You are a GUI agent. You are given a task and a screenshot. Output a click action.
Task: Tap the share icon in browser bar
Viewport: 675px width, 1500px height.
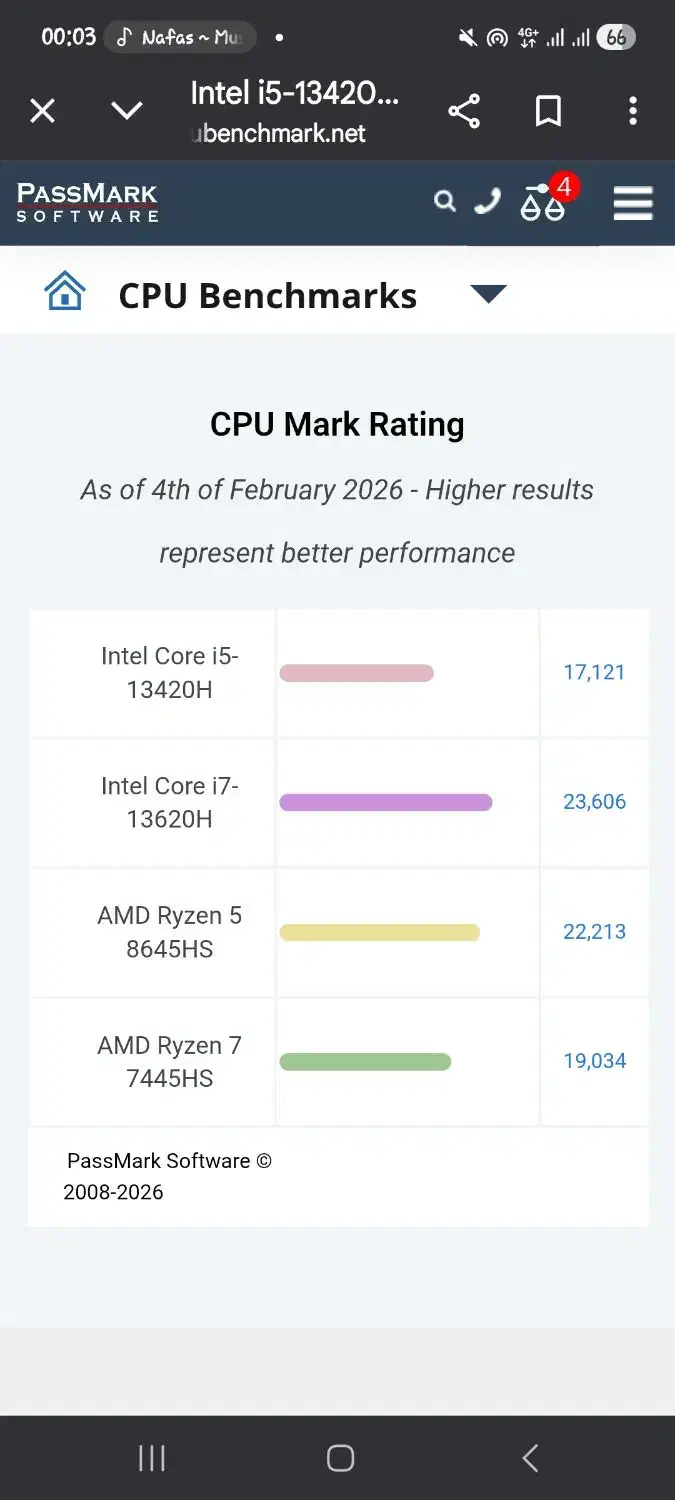coord(464,110)
